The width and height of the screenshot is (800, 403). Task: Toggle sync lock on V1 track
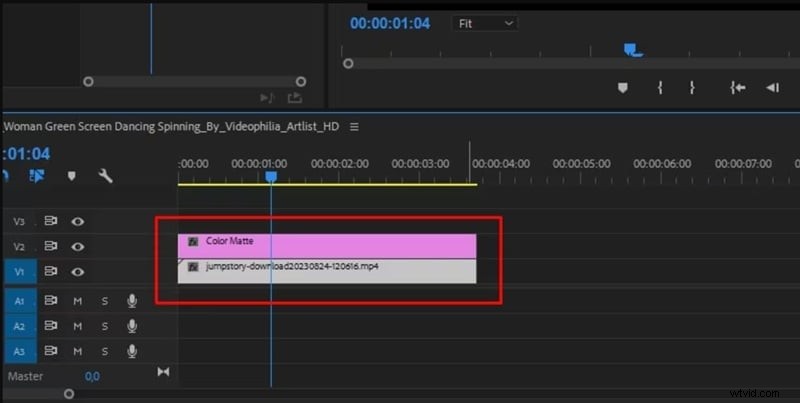51,271
